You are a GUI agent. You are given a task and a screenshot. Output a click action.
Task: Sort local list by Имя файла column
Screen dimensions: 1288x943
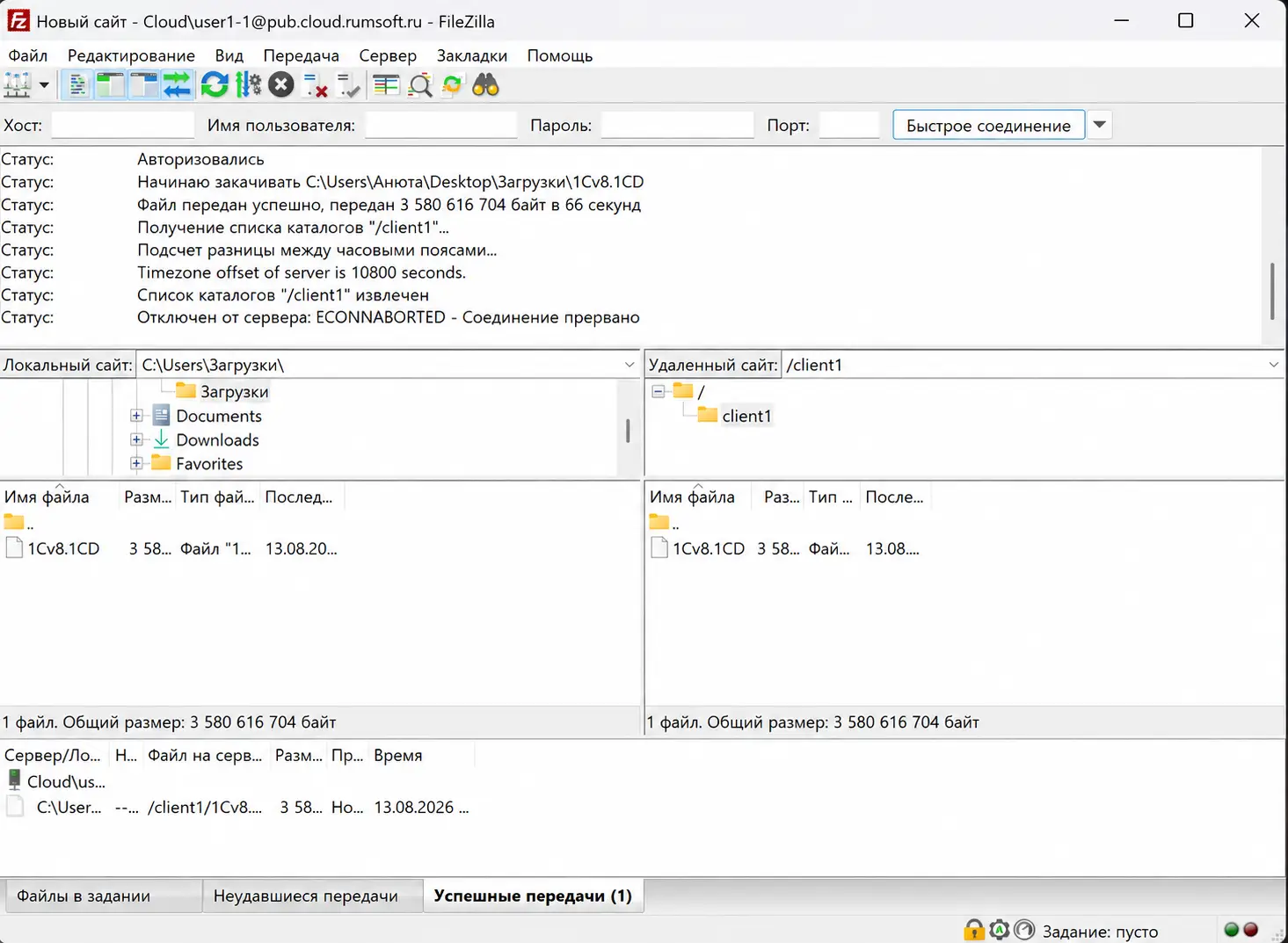pyautogui.click(x=59, y=497)
